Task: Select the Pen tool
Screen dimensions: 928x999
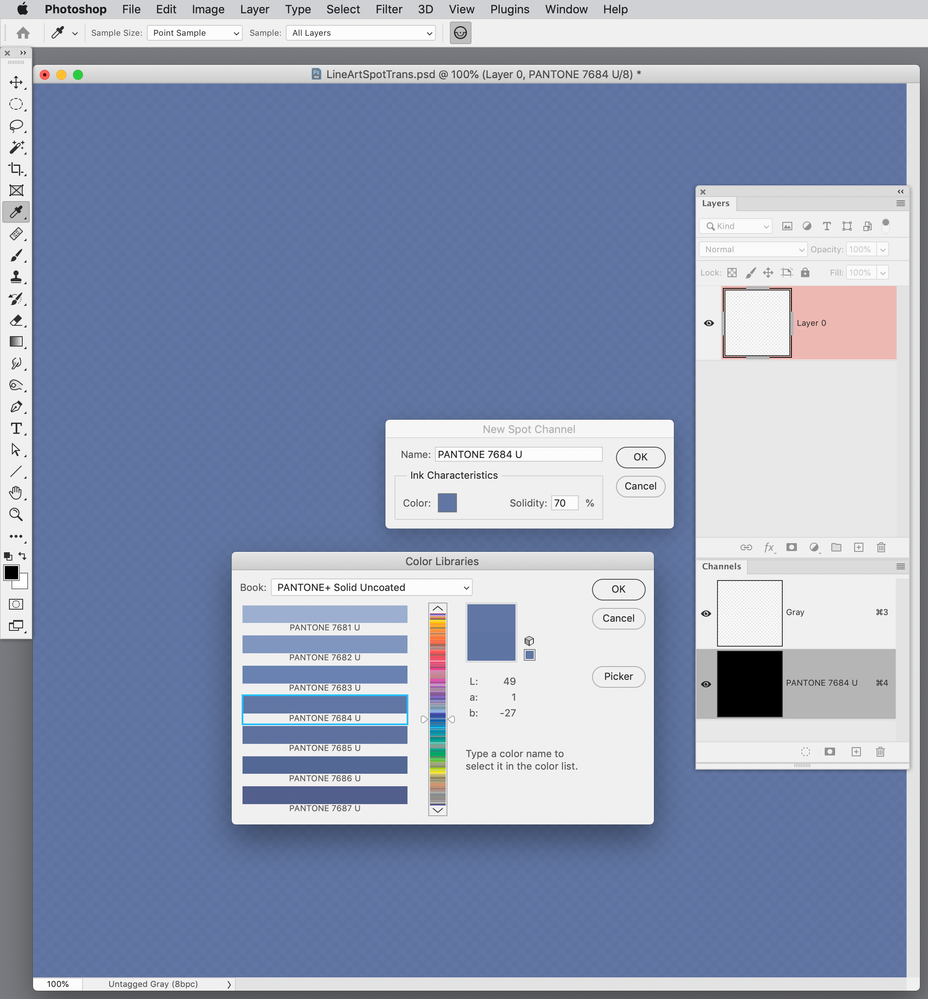Action: [x=16, y=406]
